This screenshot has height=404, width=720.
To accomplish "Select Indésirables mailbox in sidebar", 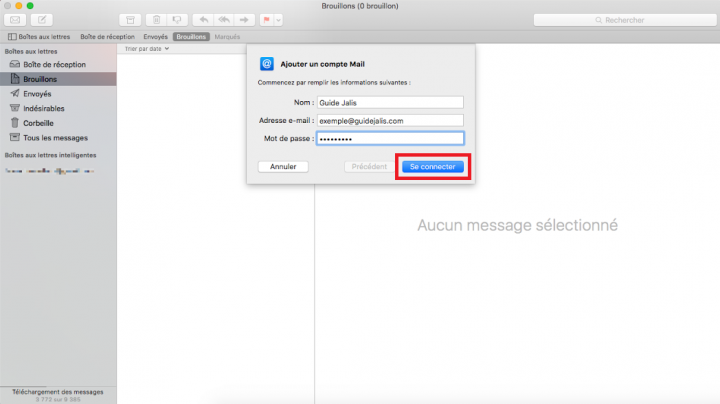I will click(x=46, y=107).
